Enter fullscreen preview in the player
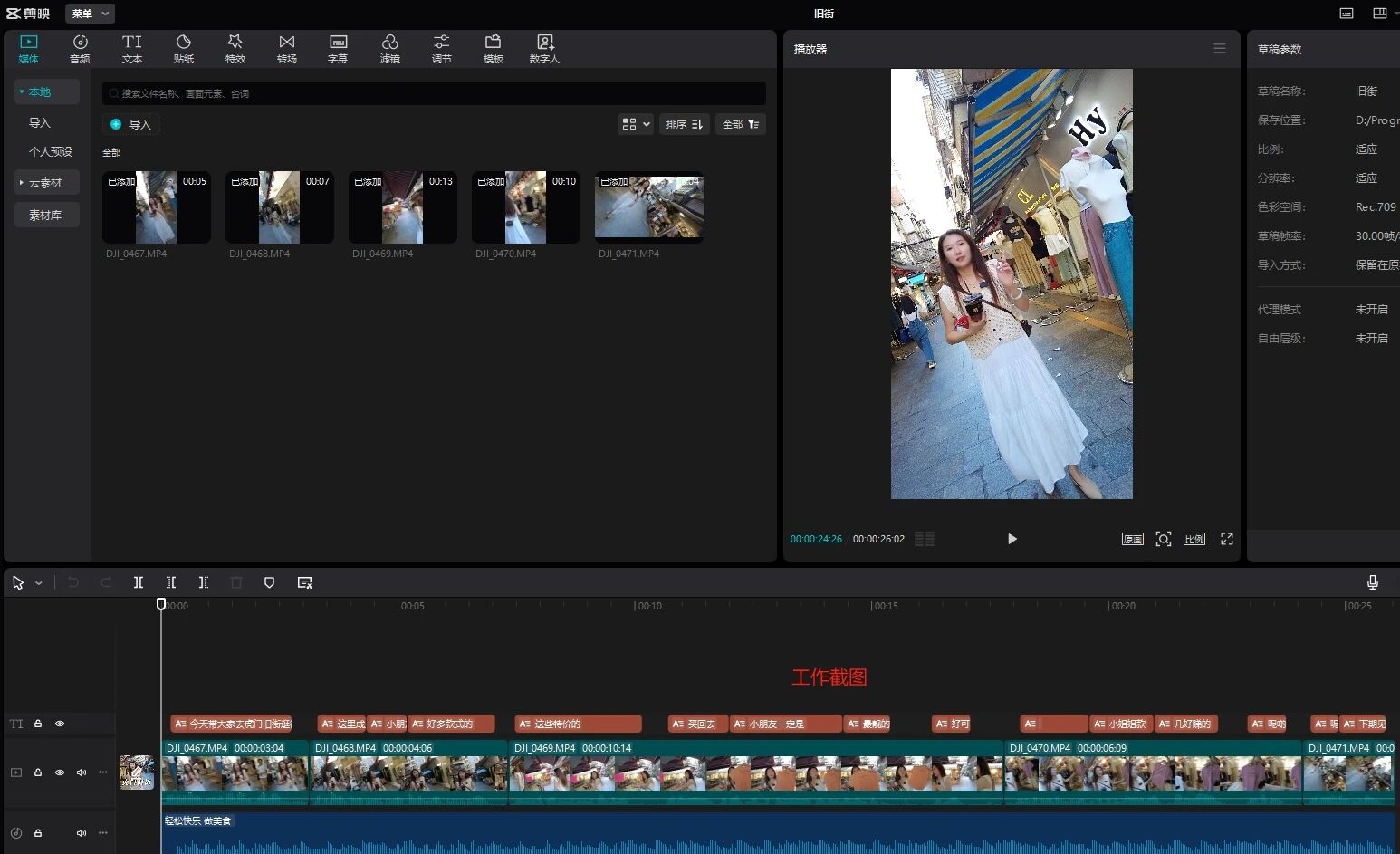 coord(1227,539)
